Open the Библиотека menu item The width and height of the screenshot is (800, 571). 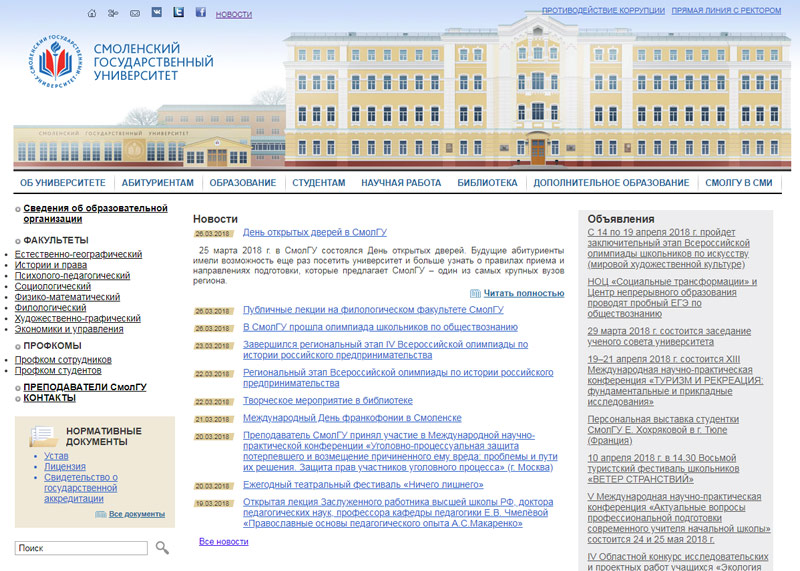click(x=487, y=183)
